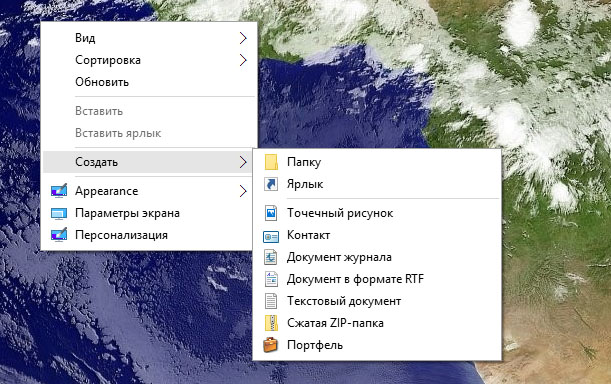Click the Создать submenu chevron

[243, 162]
